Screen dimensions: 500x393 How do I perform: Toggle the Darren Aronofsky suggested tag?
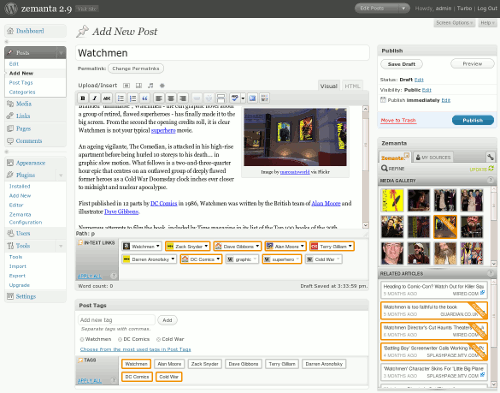324,364
